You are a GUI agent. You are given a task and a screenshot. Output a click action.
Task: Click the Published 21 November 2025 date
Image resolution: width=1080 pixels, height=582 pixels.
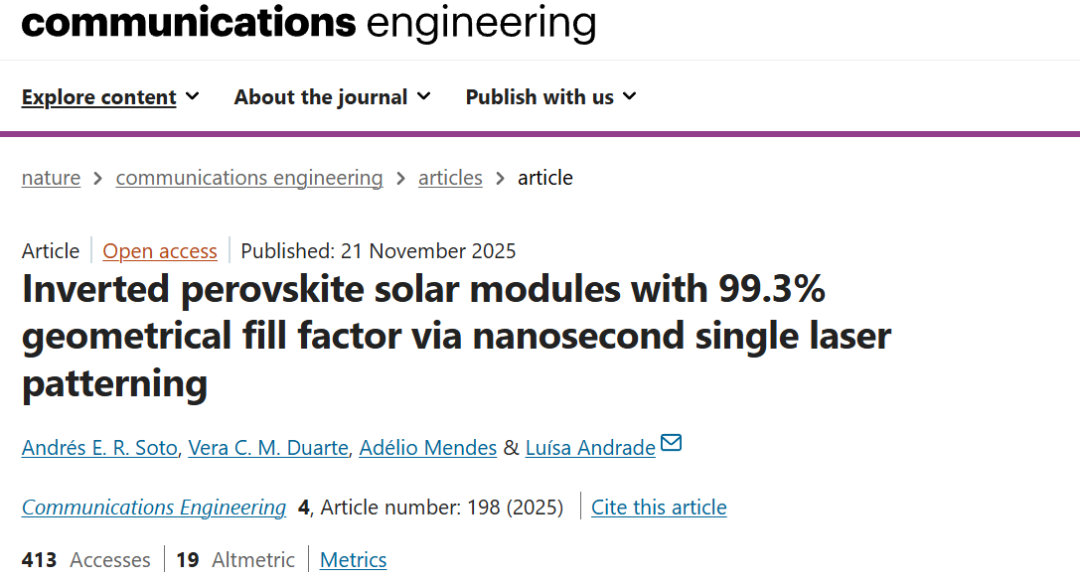pos(378,251)
